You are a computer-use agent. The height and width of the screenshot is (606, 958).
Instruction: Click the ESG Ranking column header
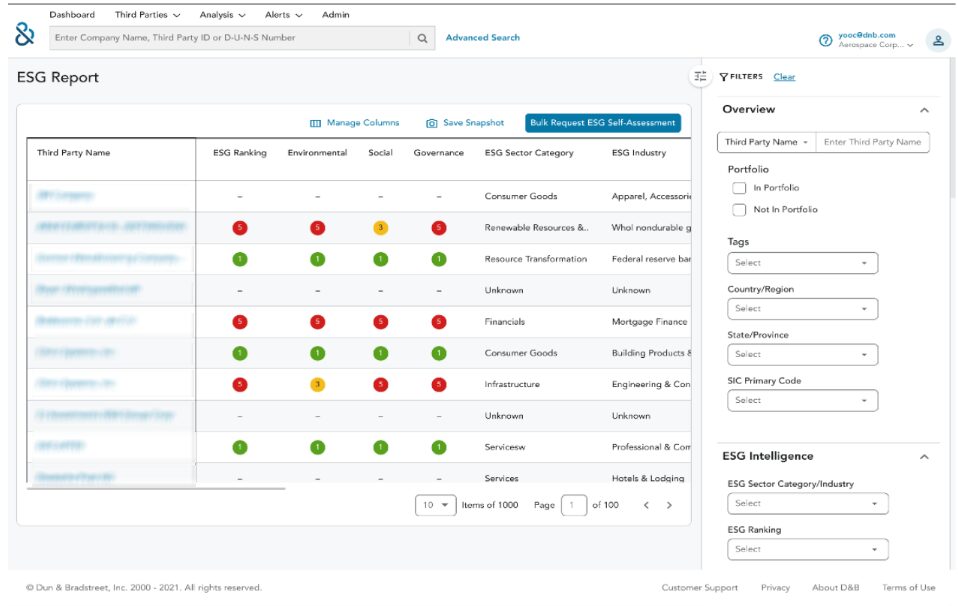[240, 153]
